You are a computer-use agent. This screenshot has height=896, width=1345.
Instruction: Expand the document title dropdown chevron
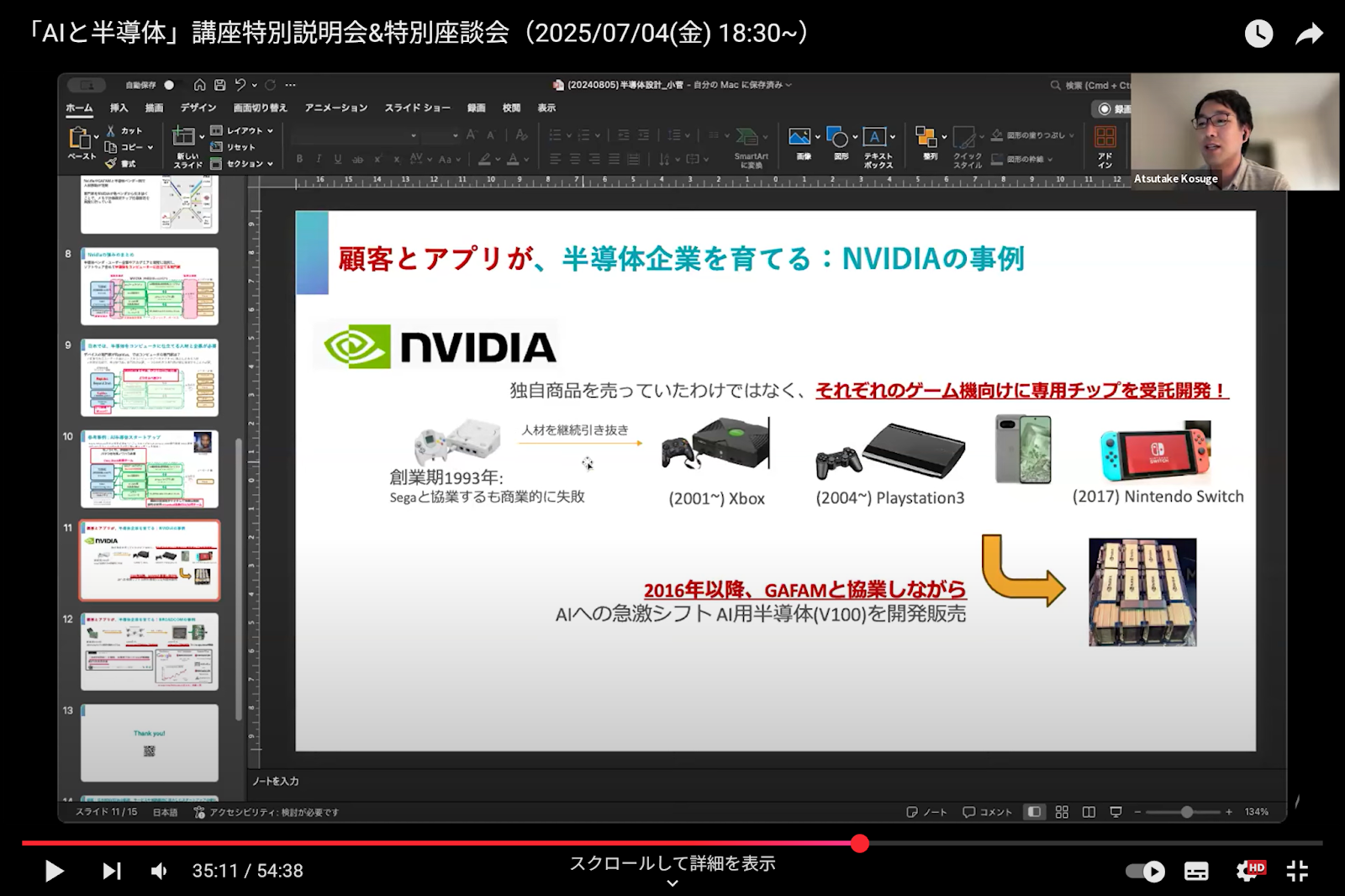[x=789, y=85]
